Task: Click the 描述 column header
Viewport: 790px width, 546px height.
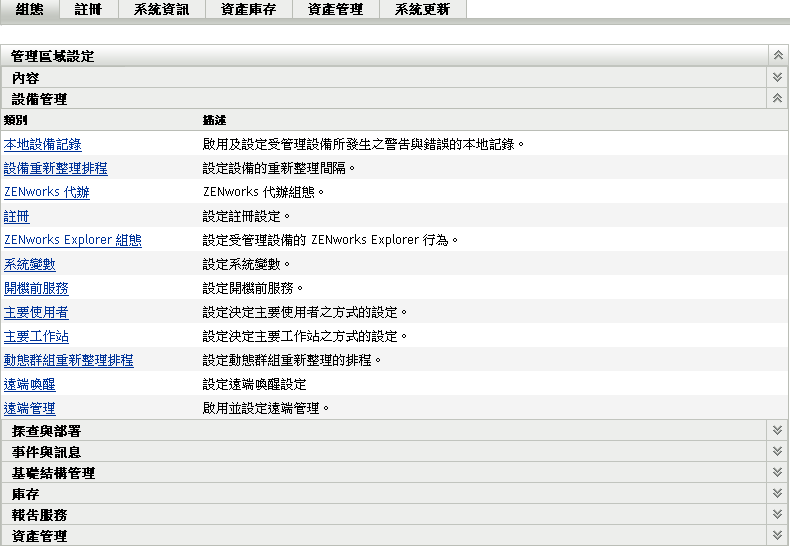Action: point(215,120)
